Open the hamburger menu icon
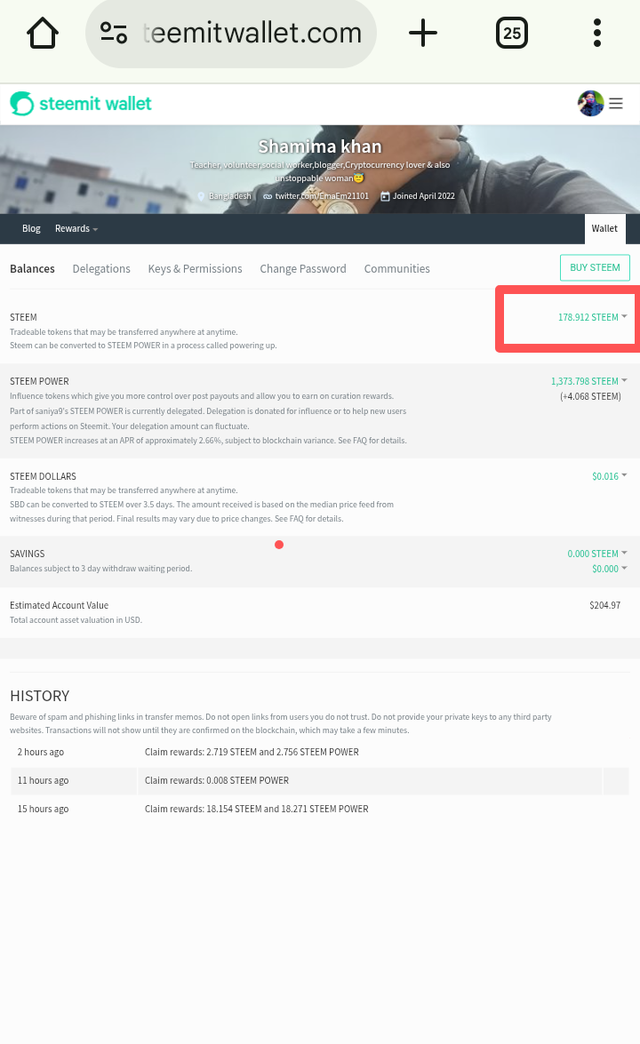The height and width of the screenshot is (1044, 640). [616, 103]
